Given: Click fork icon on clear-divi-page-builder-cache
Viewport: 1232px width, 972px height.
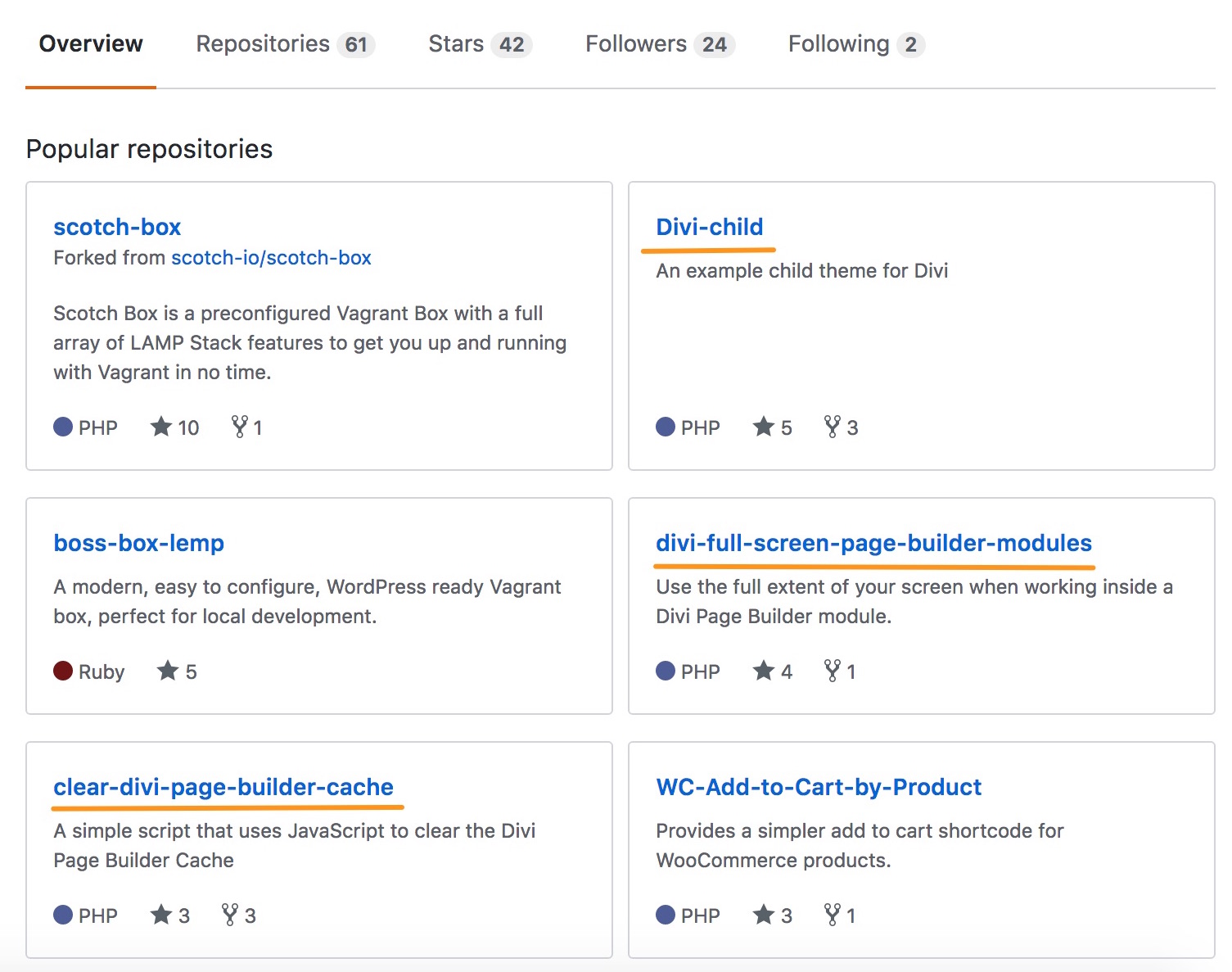Looking at the screenshot, I should pos(230,915).
